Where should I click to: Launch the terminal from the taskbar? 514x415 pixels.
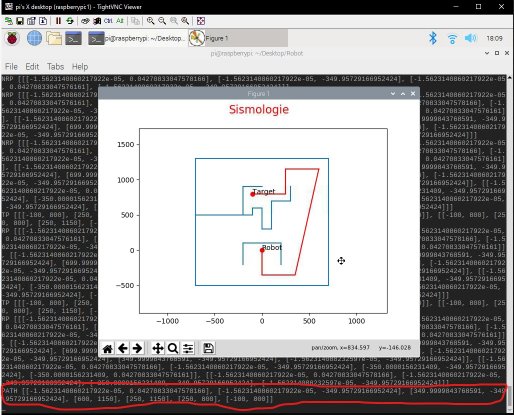[73, 39]
